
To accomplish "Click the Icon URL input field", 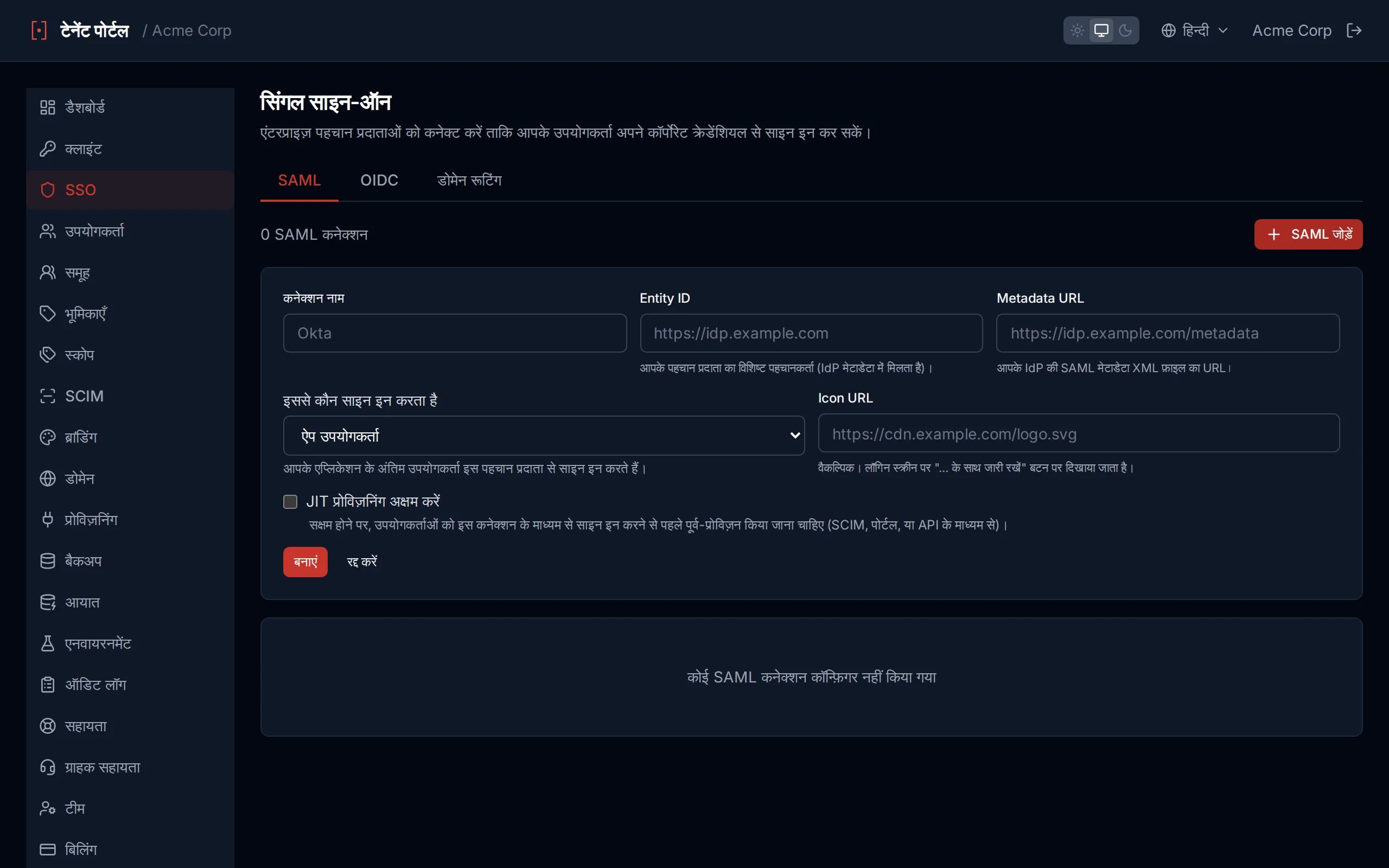I will (x=1079, y=433).
